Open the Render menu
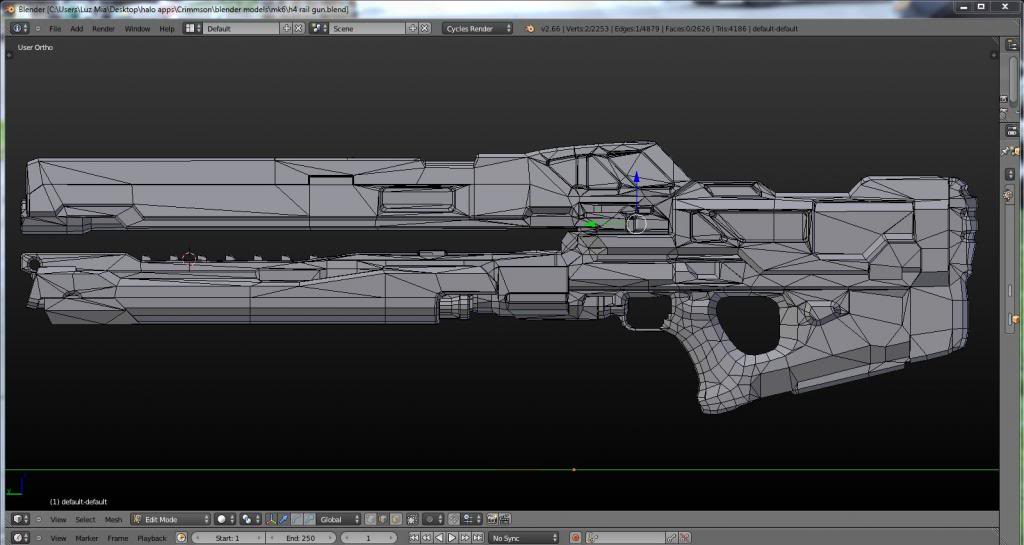 [x=103, y=29]
